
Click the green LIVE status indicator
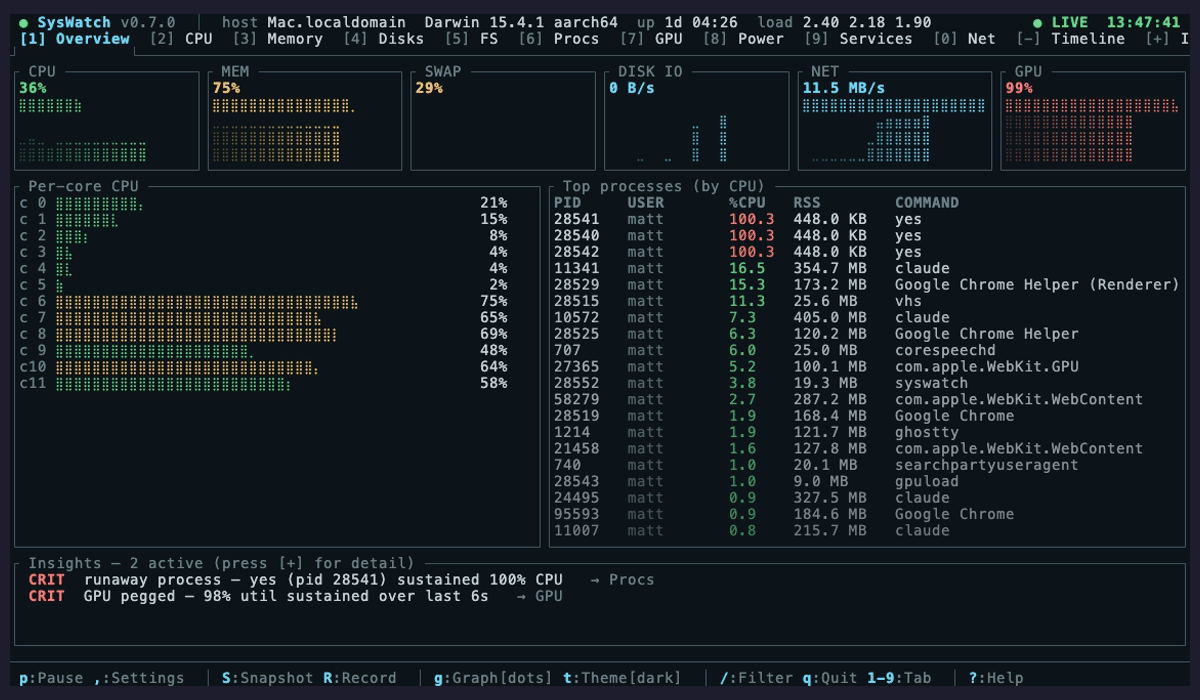tap(1060, 22)
